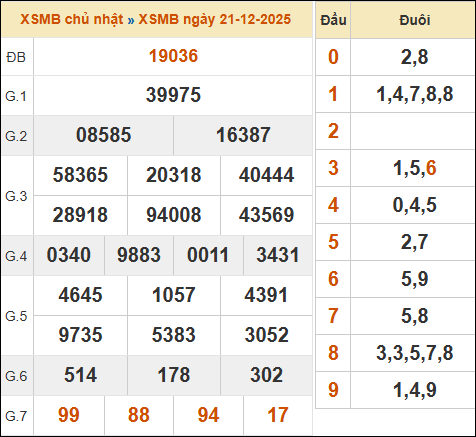Select G.5 number 5383
The width and height of the screenshot is (476, 437).
[x=174, y=335]
